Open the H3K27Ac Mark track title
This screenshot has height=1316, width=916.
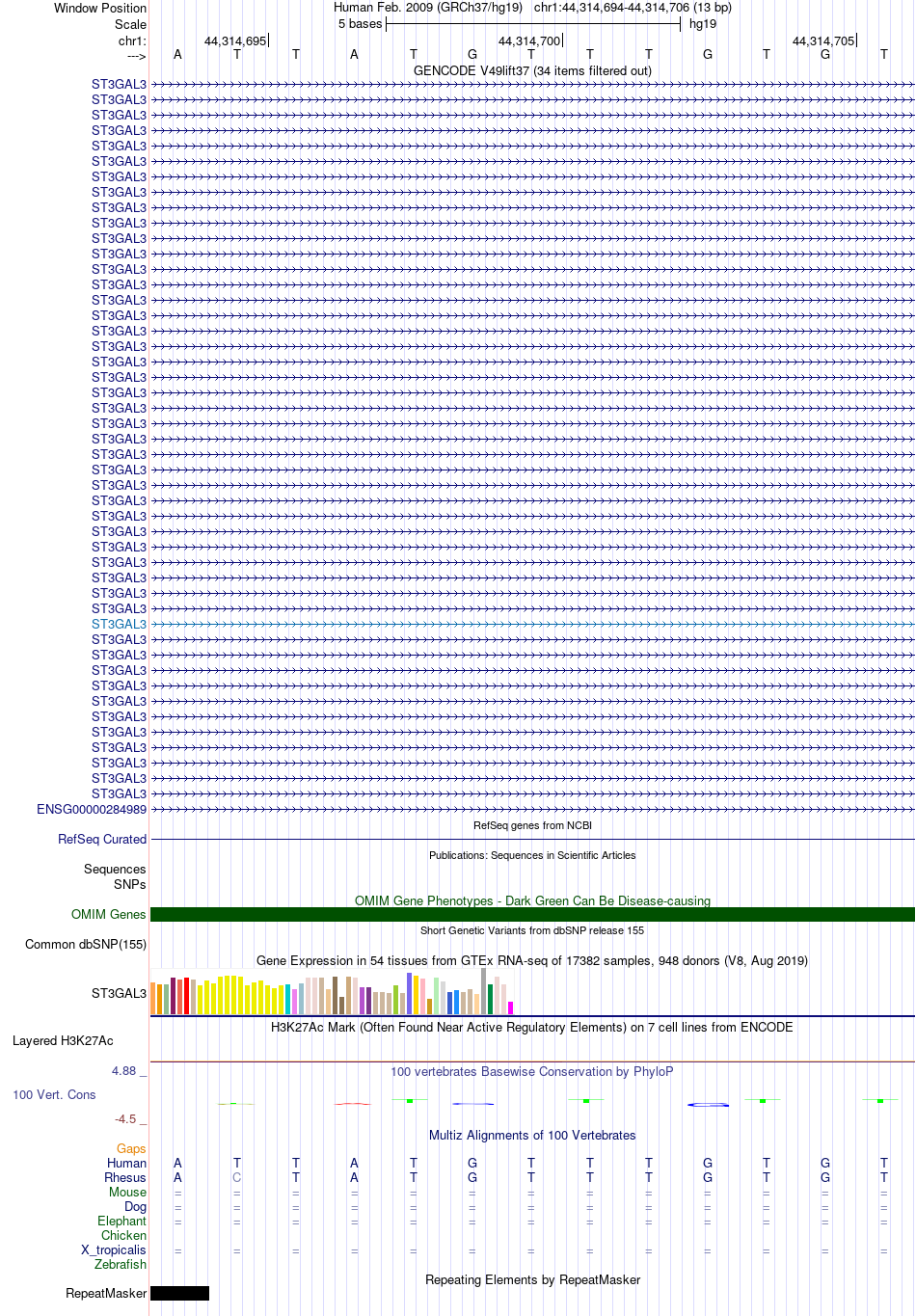pyautogui.click(x=532, y=1027)
